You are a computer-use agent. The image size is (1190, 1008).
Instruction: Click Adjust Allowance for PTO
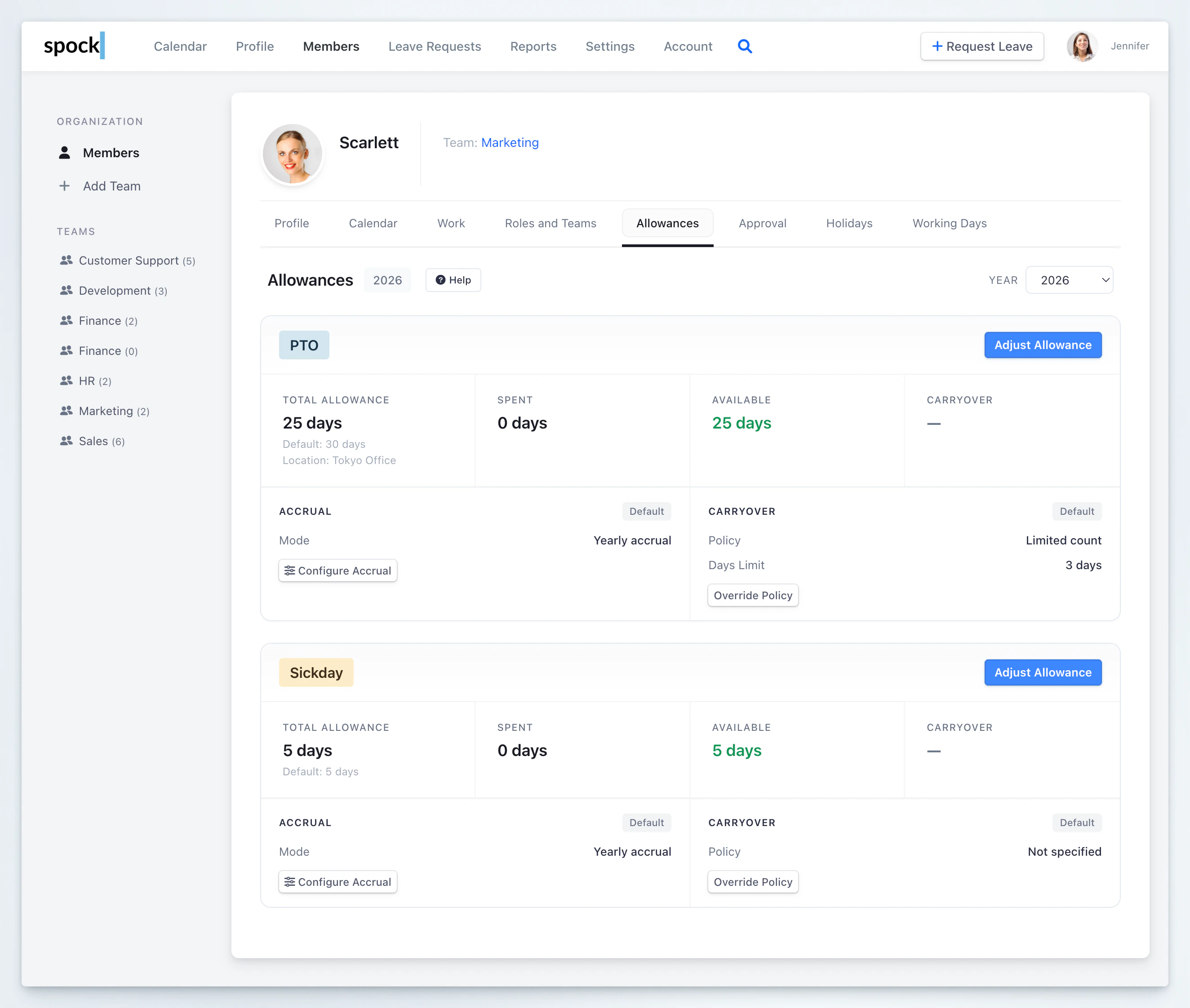(x=1042, y=345)
